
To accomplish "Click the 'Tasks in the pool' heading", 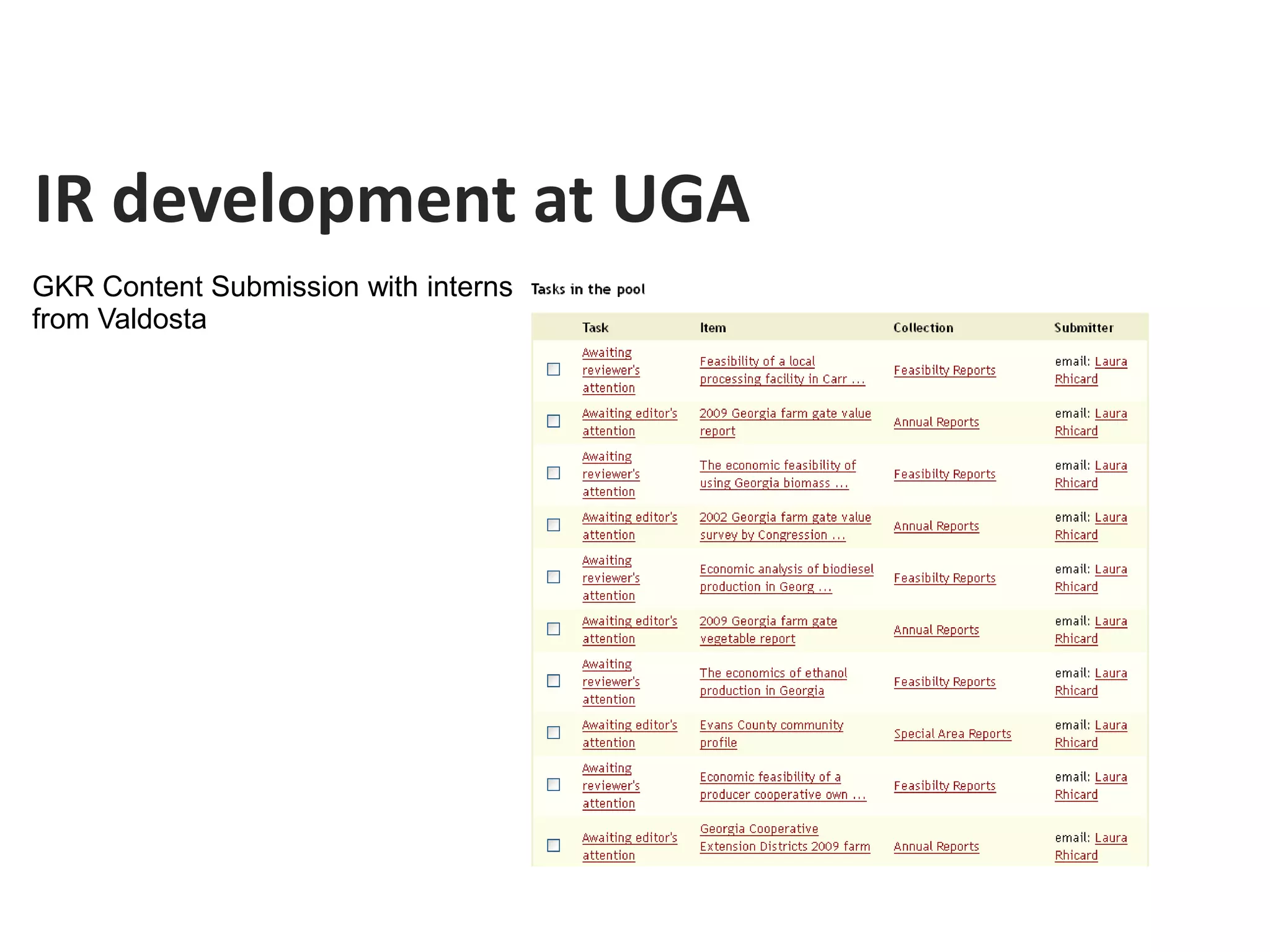I will (x=588, y=289).
